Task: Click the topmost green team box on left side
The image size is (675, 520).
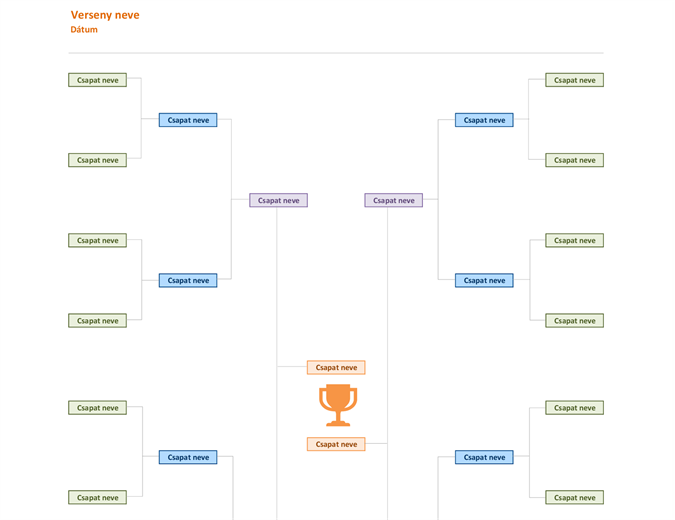Action: [x=97, y=80]
